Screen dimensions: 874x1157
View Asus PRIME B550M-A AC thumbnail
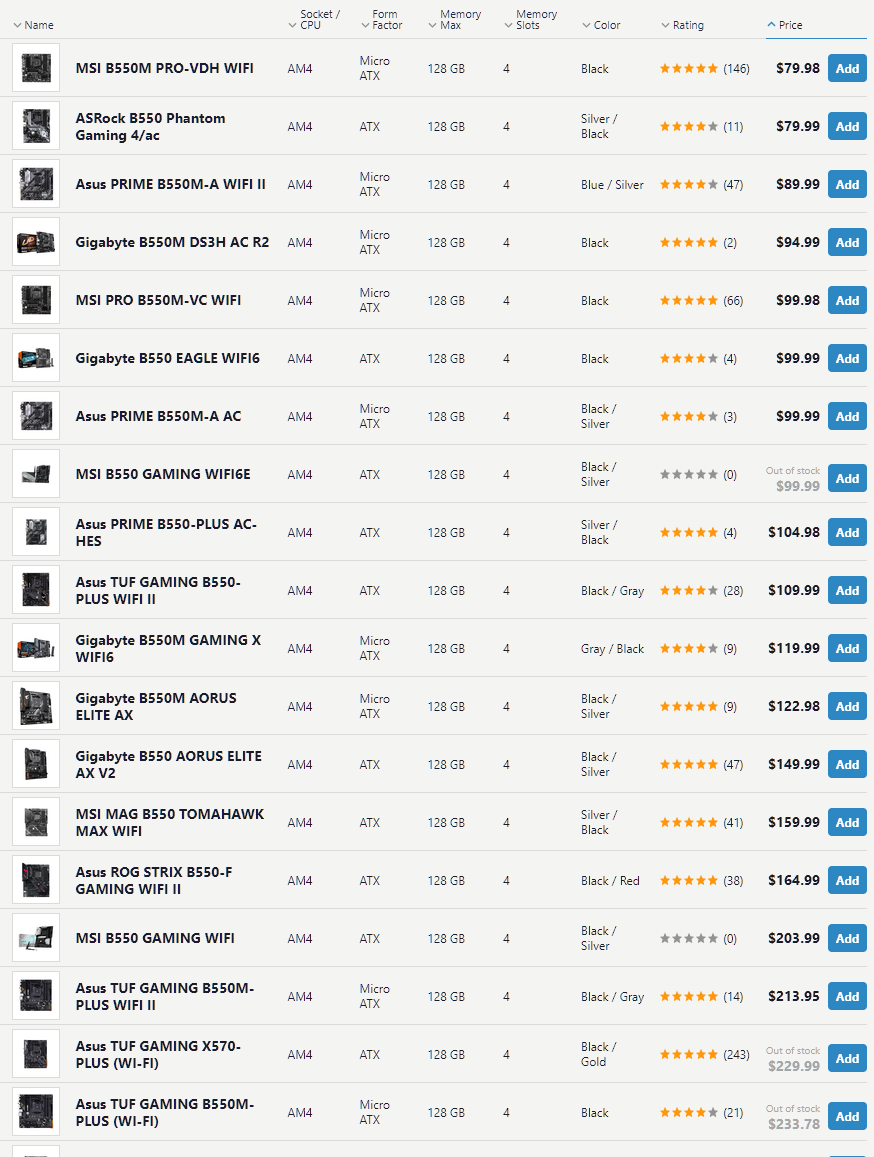[x=36, y=416]
